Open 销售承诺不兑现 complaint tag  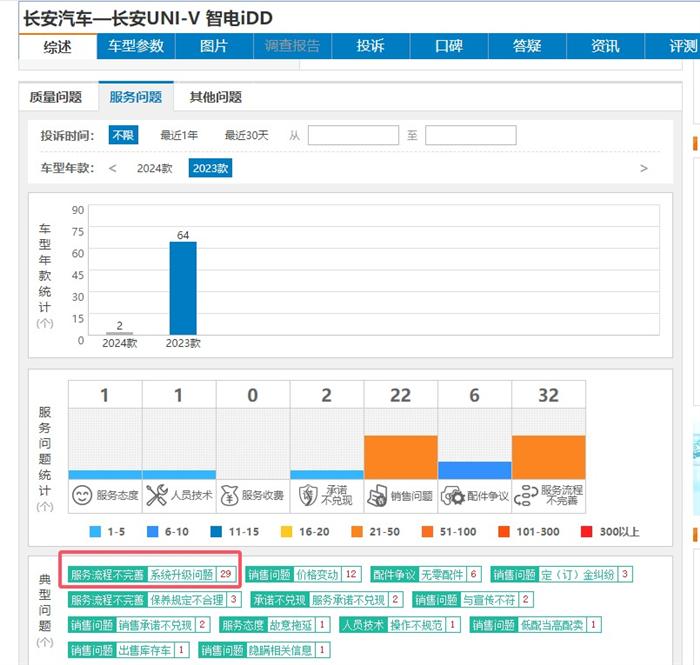139,625
